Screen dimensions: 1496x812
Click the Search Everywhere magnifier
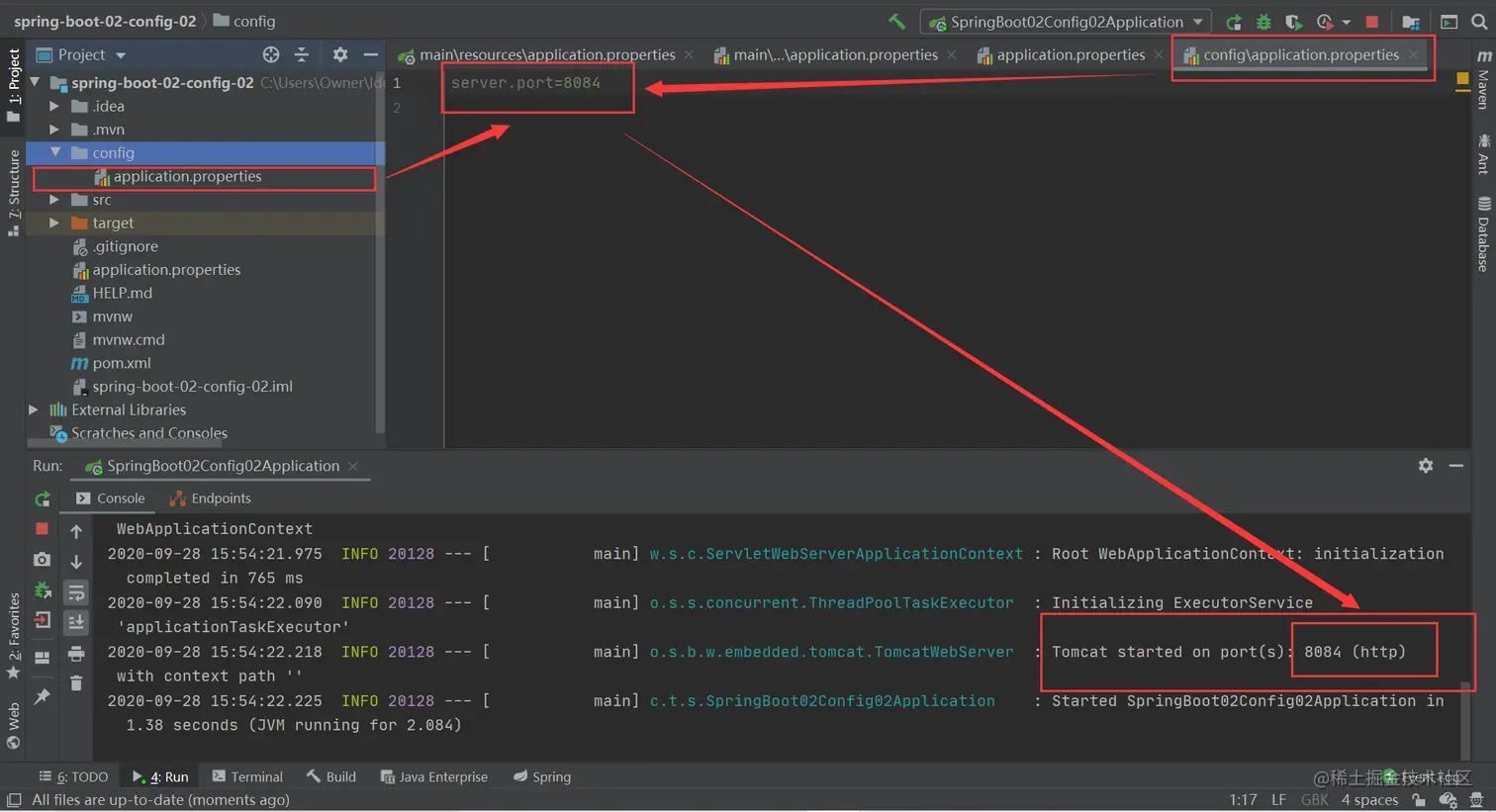pos(1479,22)
